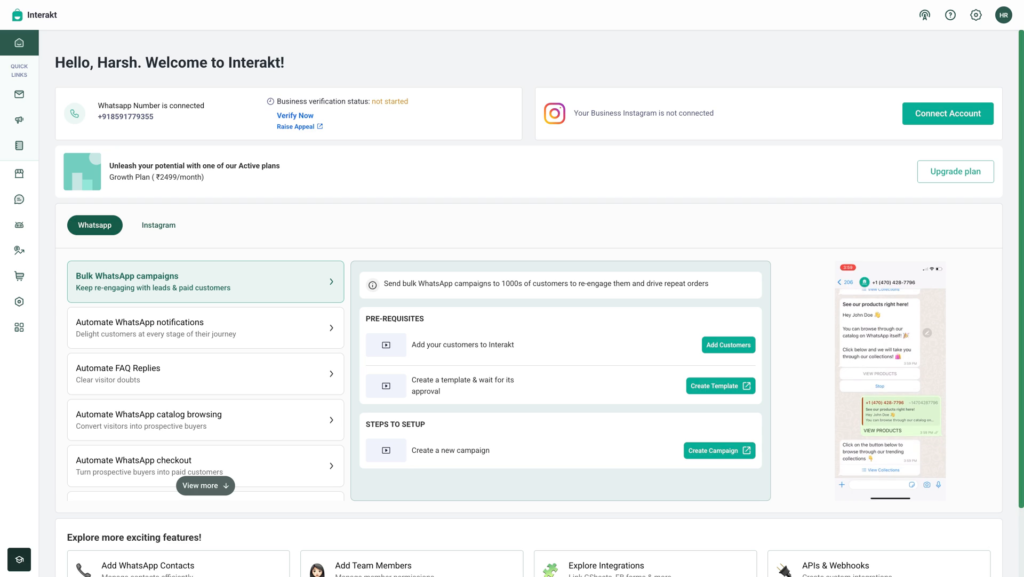Click the Create Template button

720,386
